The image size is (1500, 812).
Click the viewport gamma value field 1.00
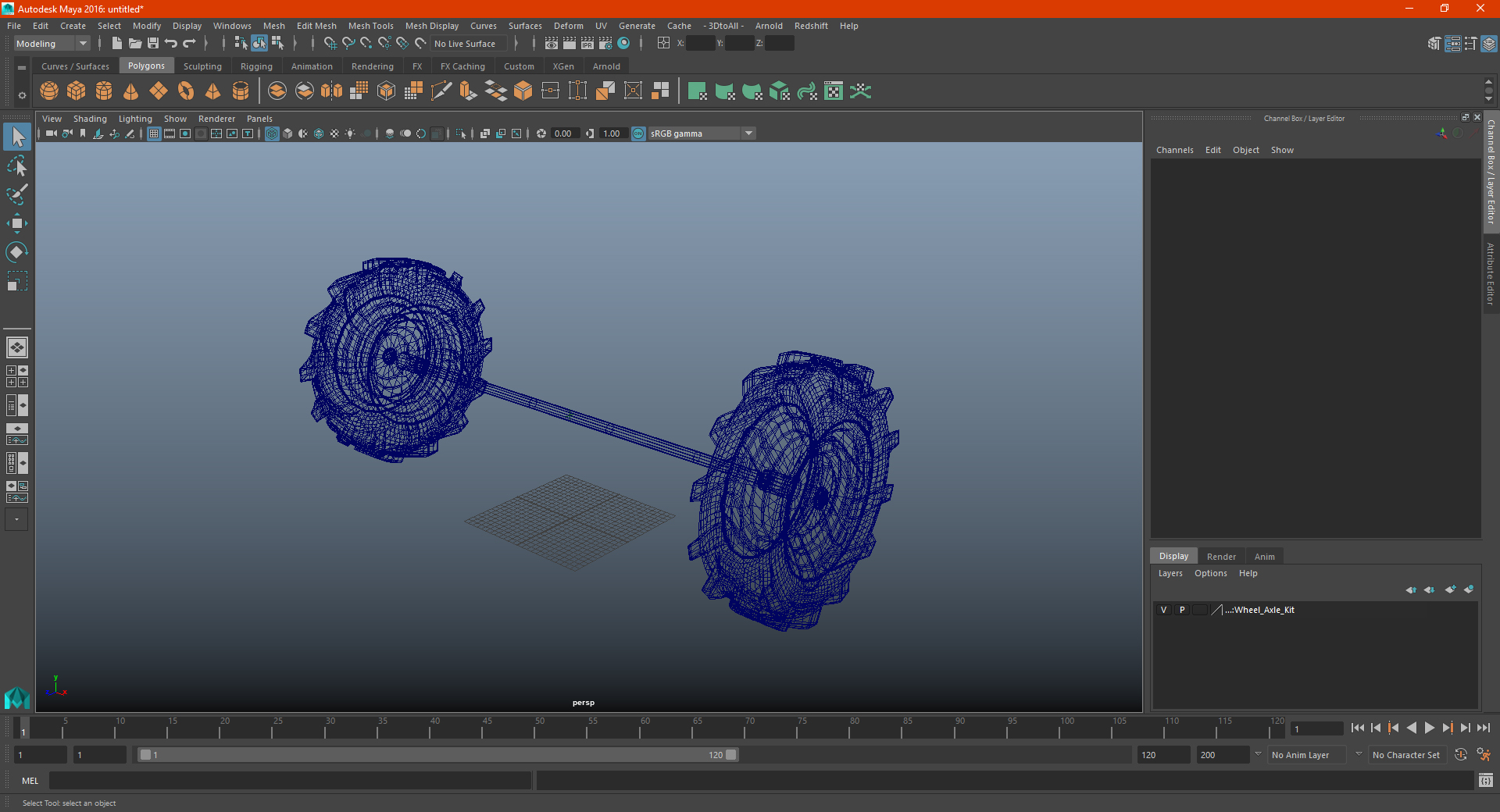[x=612, y=134]
